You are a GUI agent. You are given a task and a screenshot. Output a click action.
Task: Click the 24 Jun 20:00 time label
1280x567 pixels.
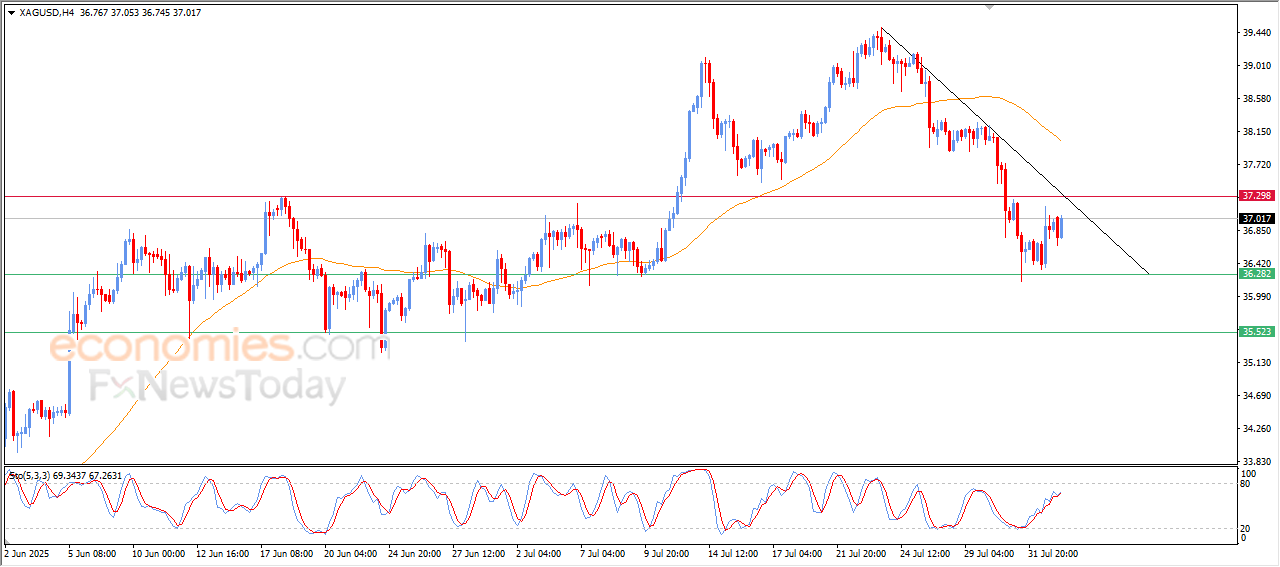click(x=416, y=552)
